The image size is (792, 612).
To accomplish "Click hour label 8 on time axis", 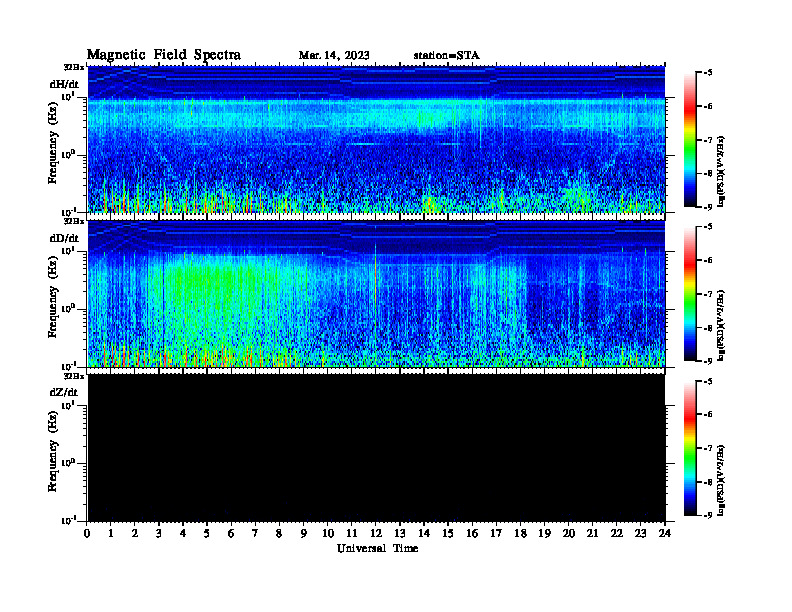I will click(279, 534).
